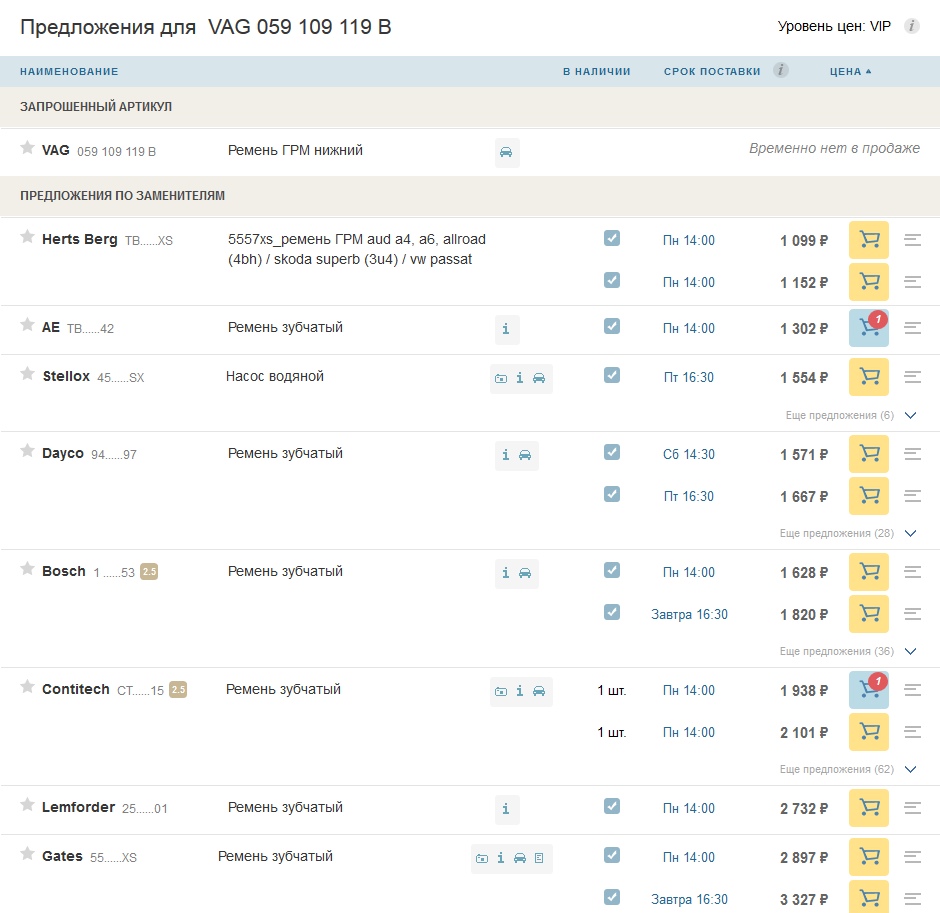Viewport: 940px width, 913px height.
Task: Open the Пн 14:00 delivery time for AE
Action: tap(689, 329)
